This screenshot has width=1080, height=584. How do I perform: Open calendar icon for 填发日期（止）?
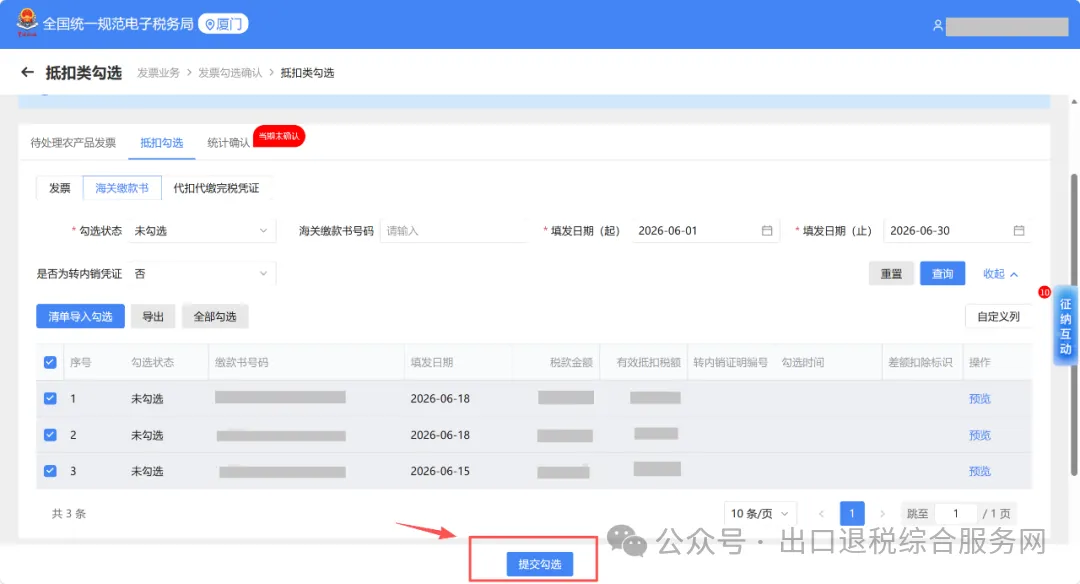1019,231
